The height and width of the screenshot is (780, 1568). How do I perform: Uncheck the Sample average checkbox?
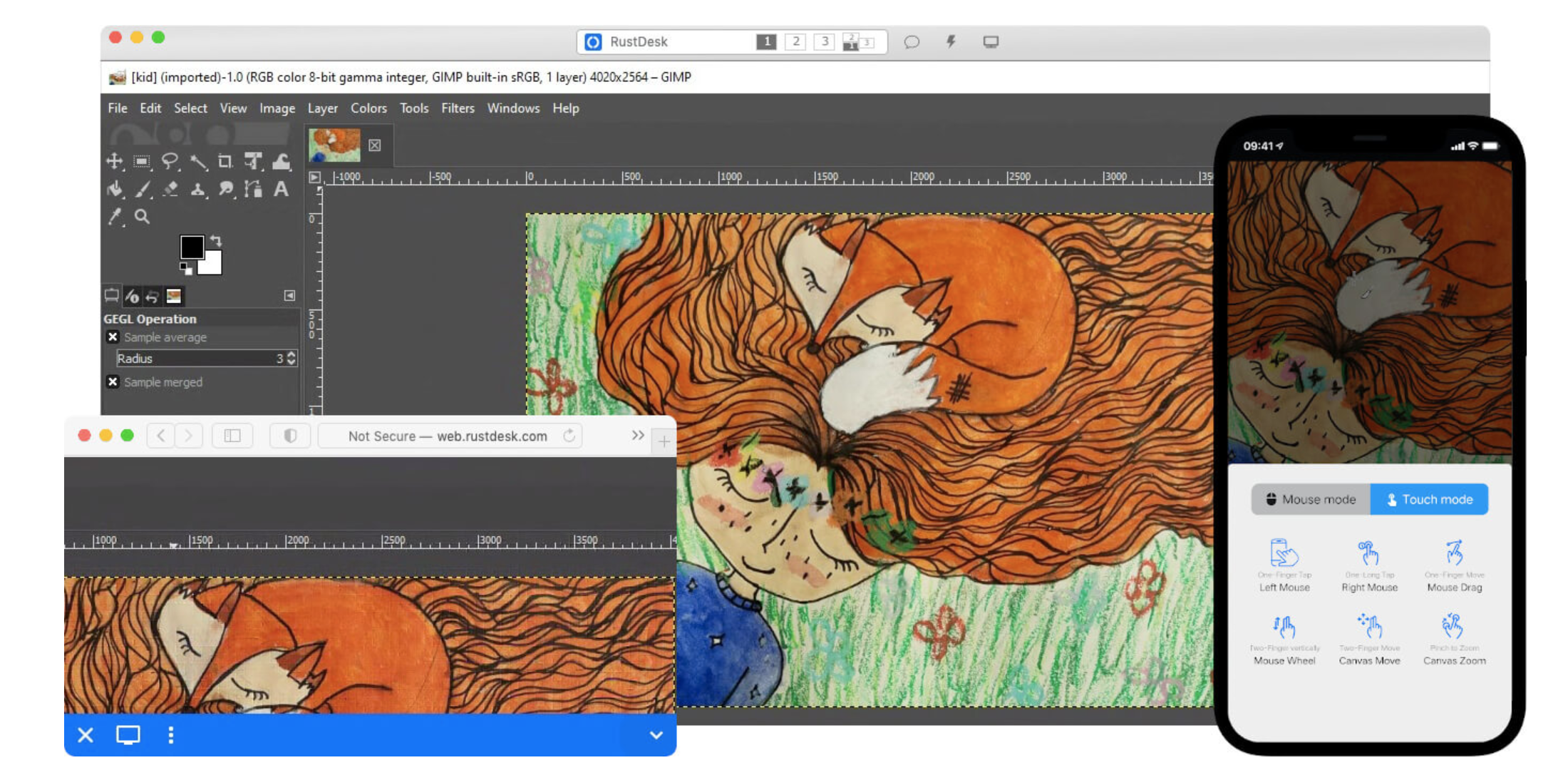(x=113, y=337)
